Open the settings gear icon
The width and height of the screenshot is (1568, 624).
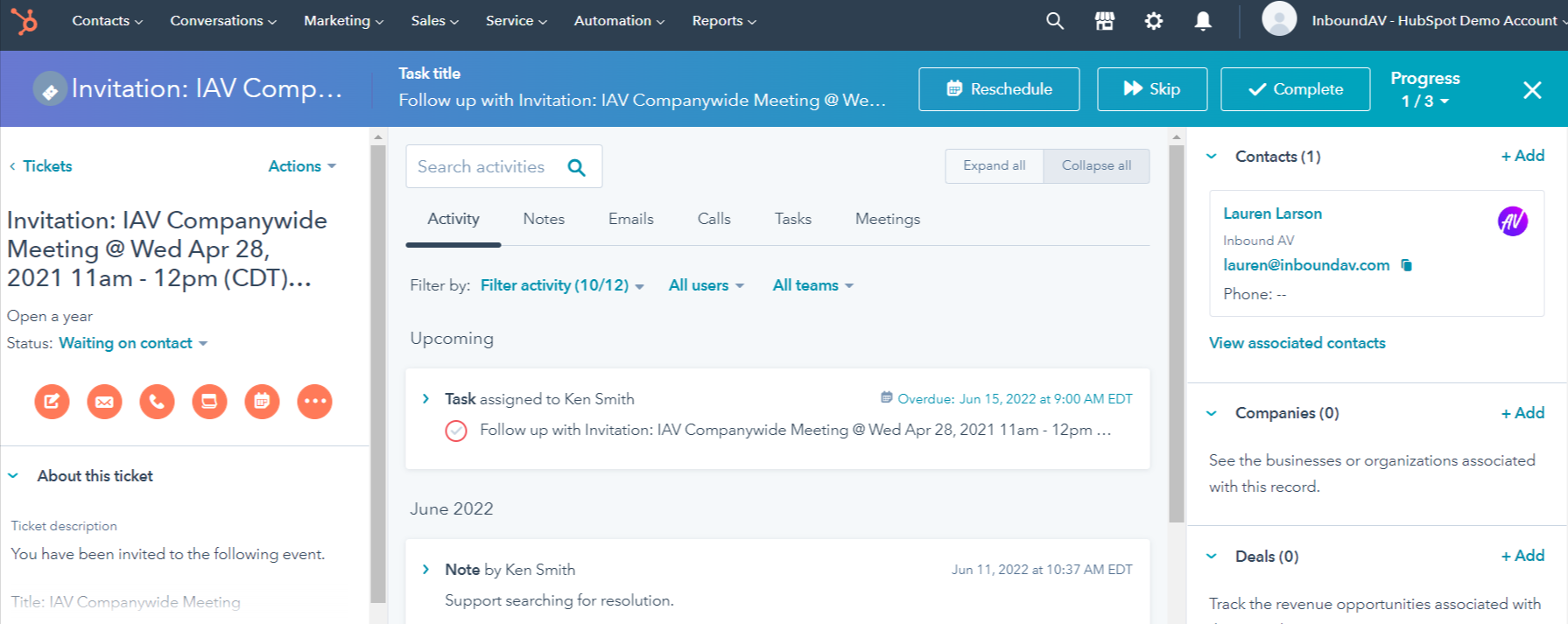click(1154, 21)
